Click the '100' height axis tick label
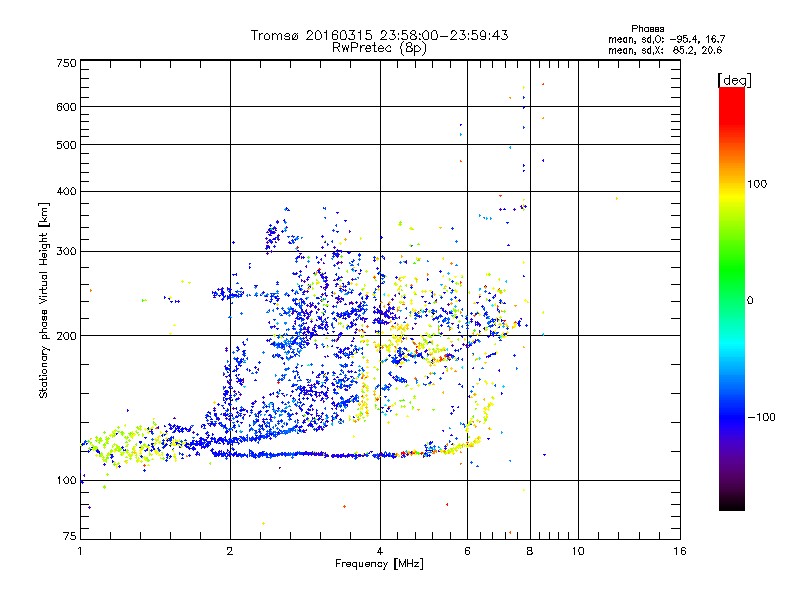This screenshot has height=600, width=800. click(66, 480)
